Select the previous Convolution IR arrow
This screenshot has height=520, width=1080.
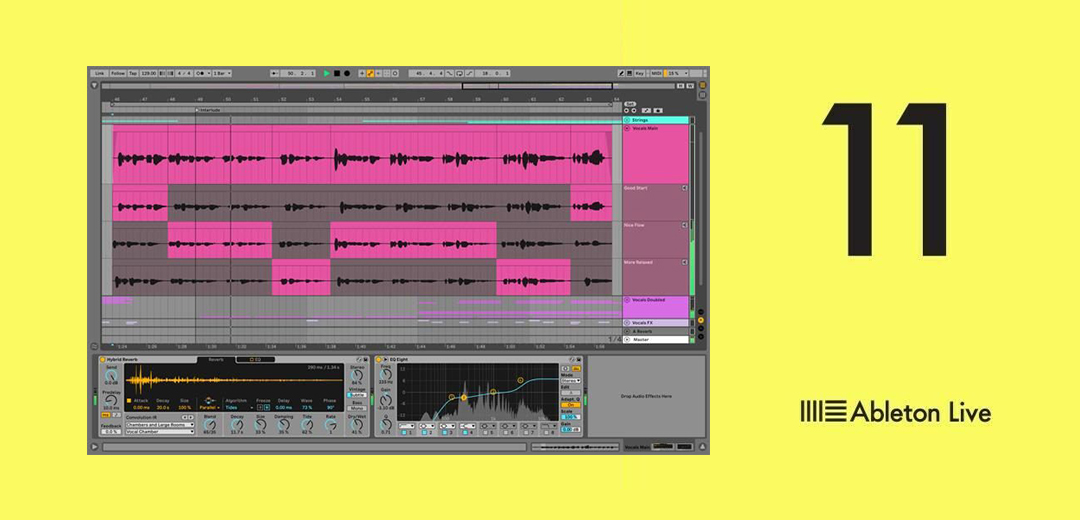tap(185, 417)
